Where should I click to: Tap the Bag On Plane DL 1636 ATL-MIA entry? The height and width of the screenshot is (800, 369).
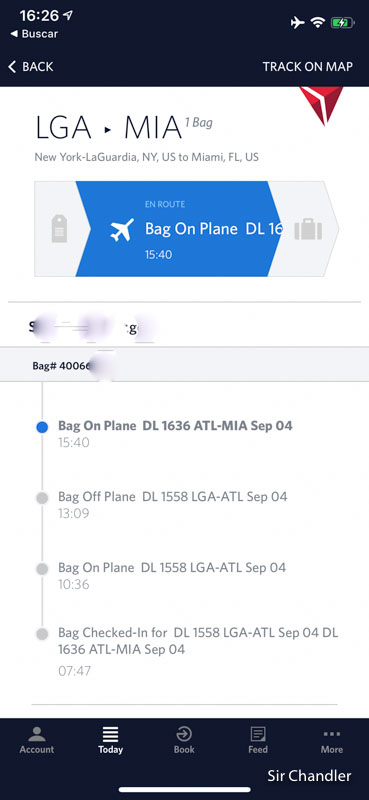tap(176, 433)
